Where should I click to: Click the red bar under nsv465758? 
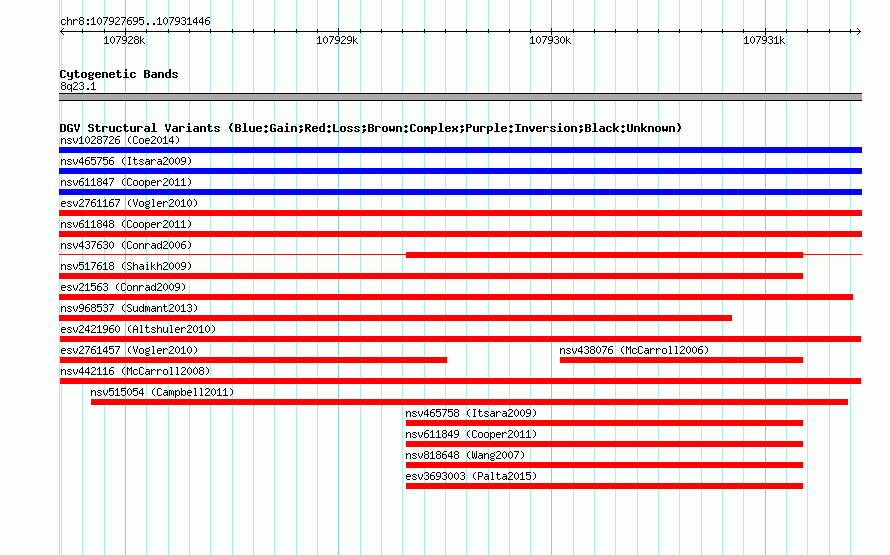click(604, 423)
